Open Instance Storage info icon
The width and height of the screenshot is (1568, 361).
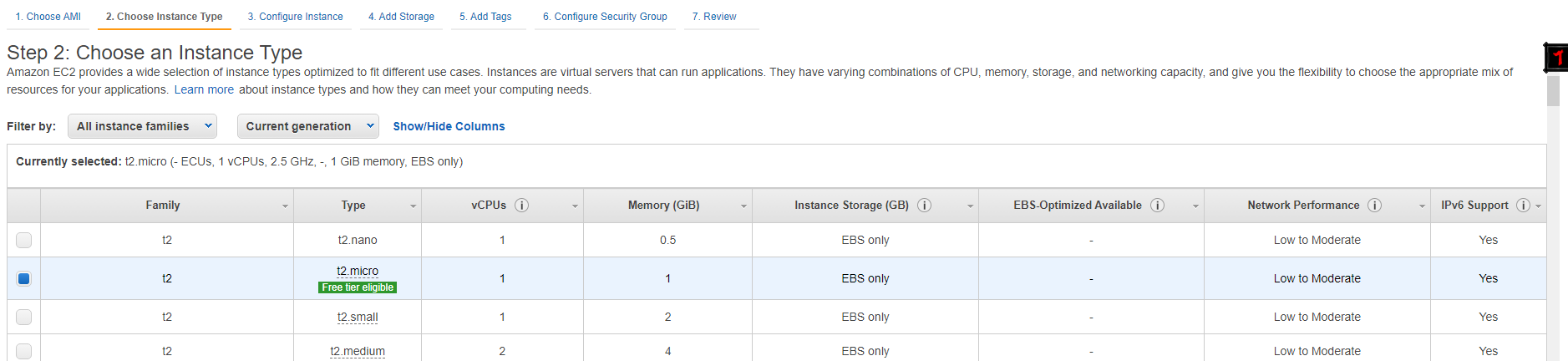(925, 206)
